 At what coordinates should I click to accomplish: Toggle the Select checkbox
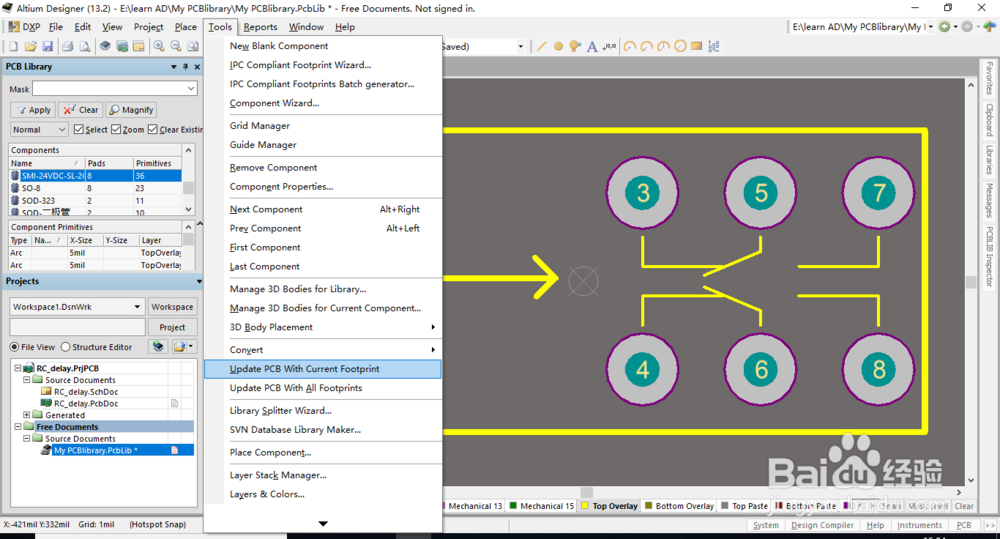tap(78, 129)
